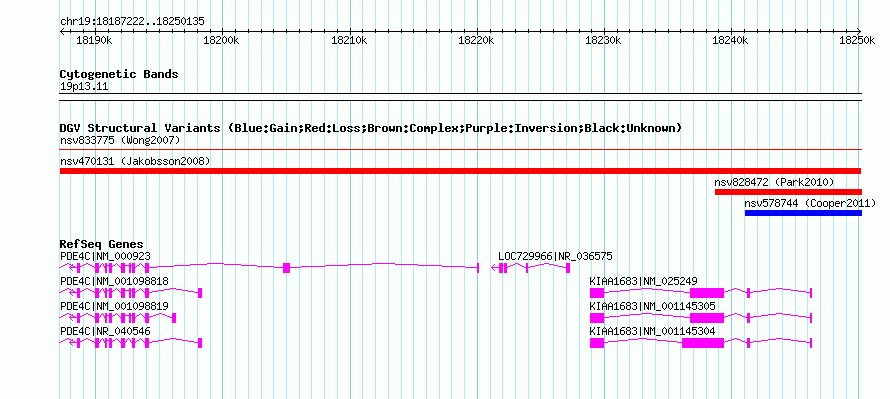Image resolution: width=890 pixels, height=399 pixels.
Task: Select transcript label LOC729966|NR_036575
Action: [x=555, y=257]
